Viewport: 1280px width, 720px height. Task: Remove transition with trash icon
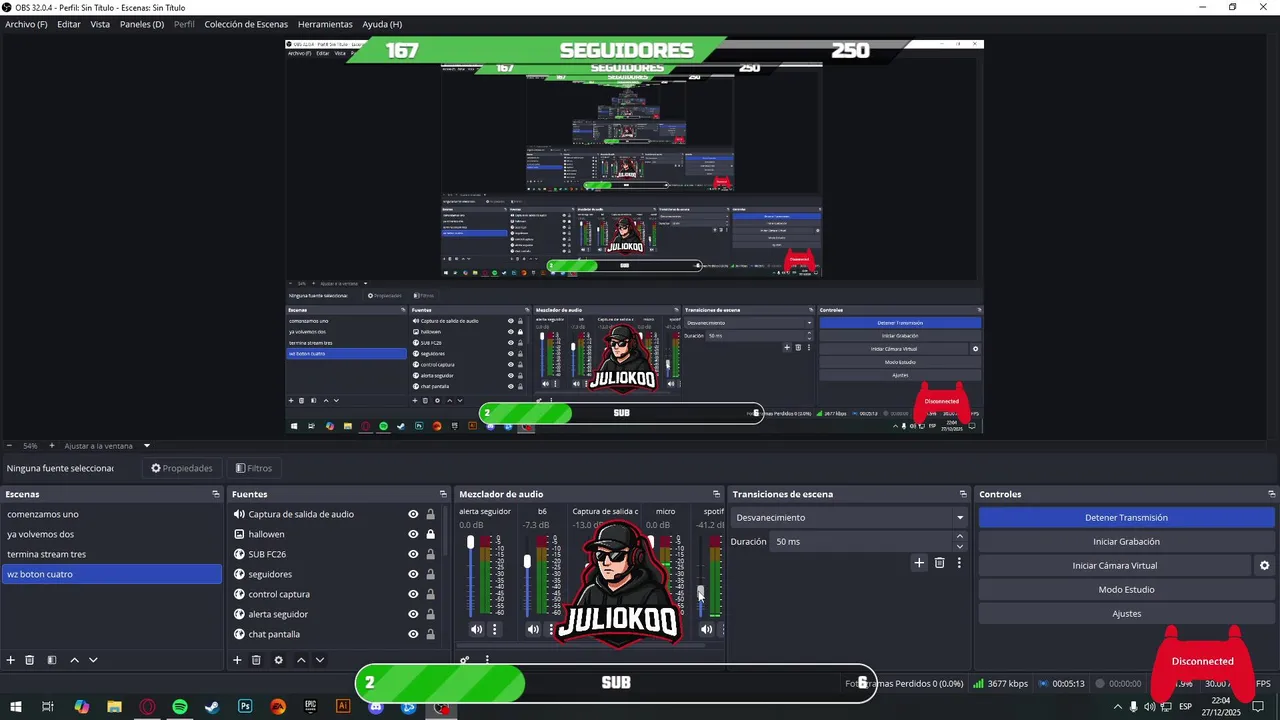(x=939, y=563)
